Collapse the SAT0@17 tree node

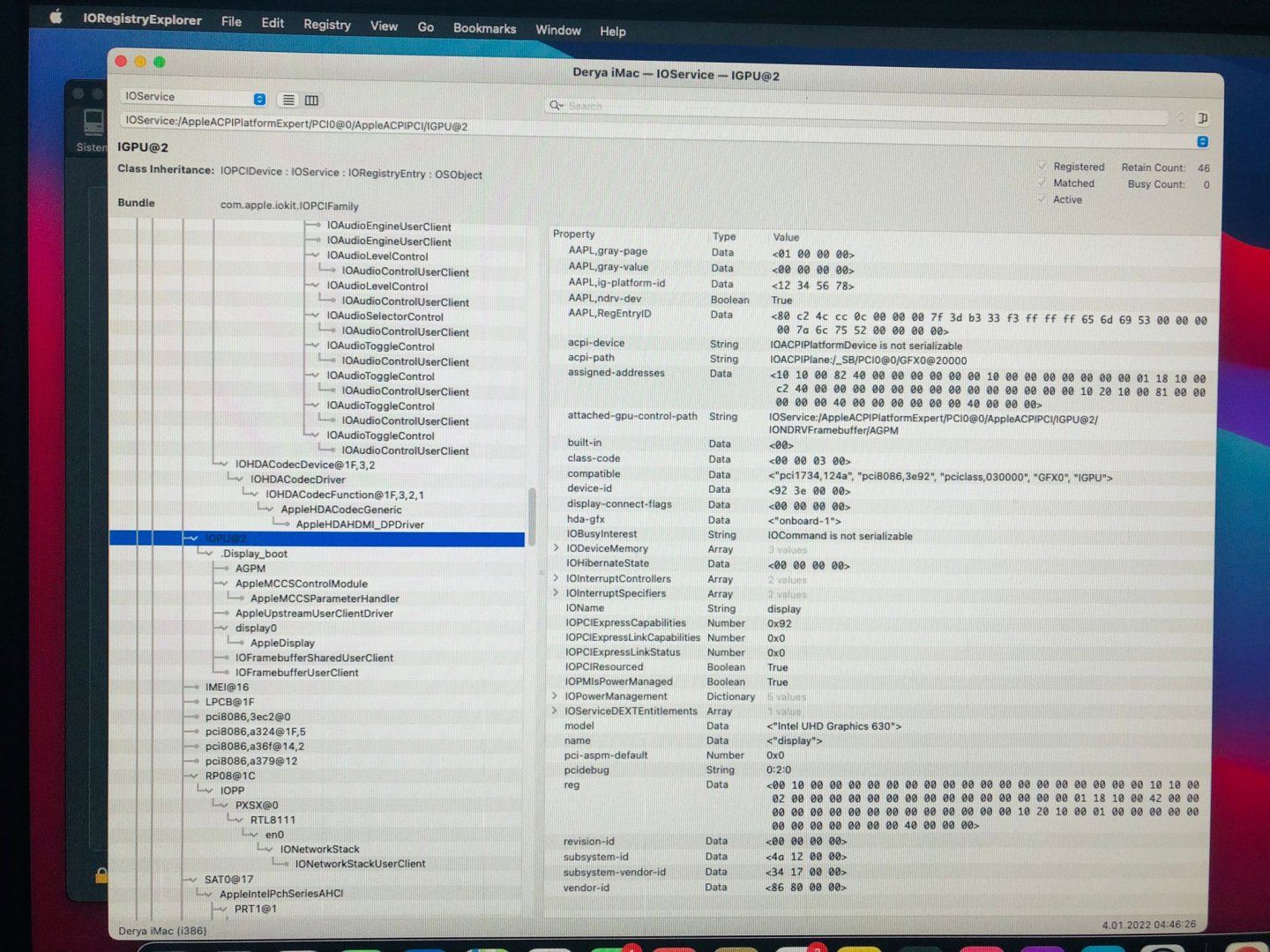click(x=191, y=879)
